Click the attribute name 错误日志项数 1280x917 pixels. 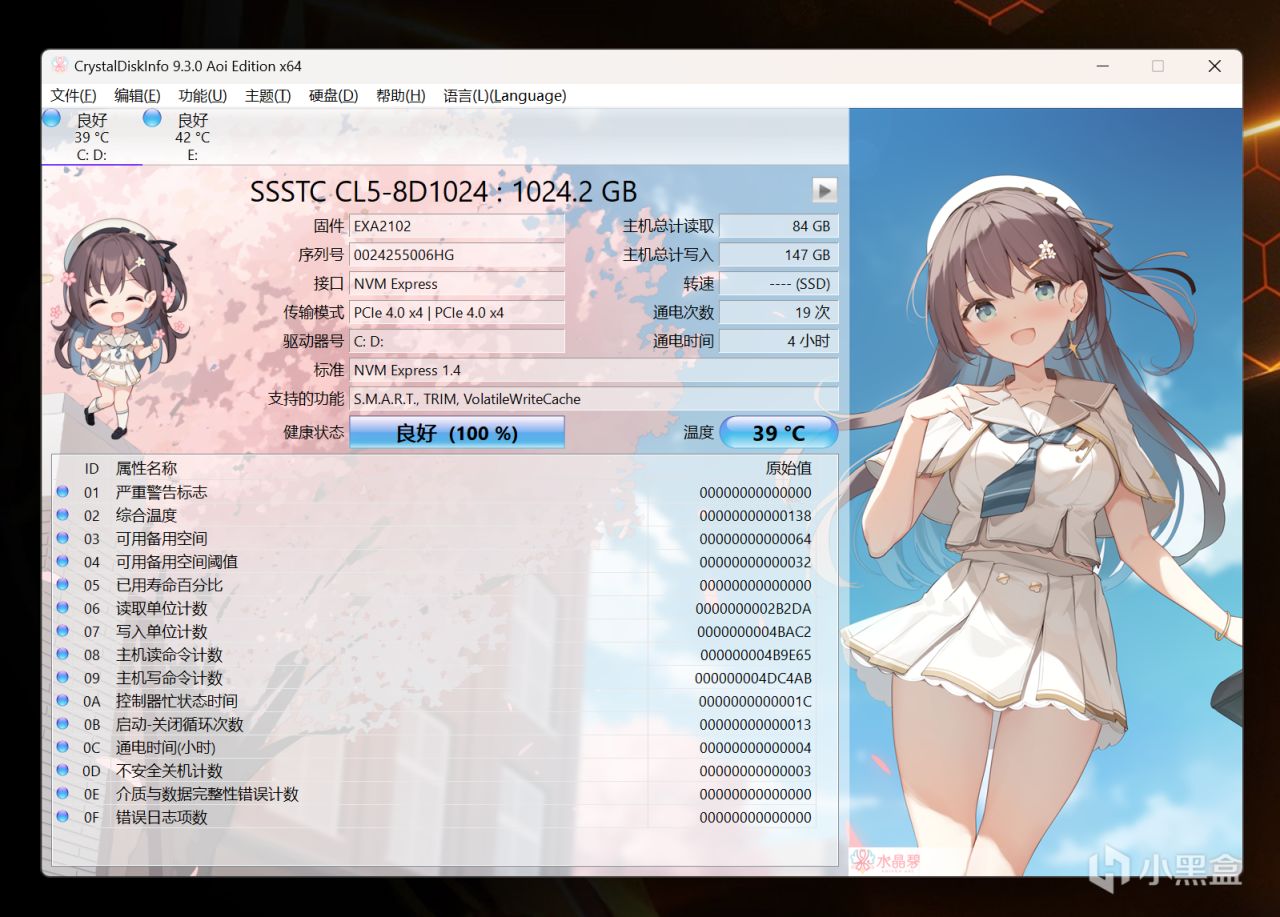(x=161, y=817)
